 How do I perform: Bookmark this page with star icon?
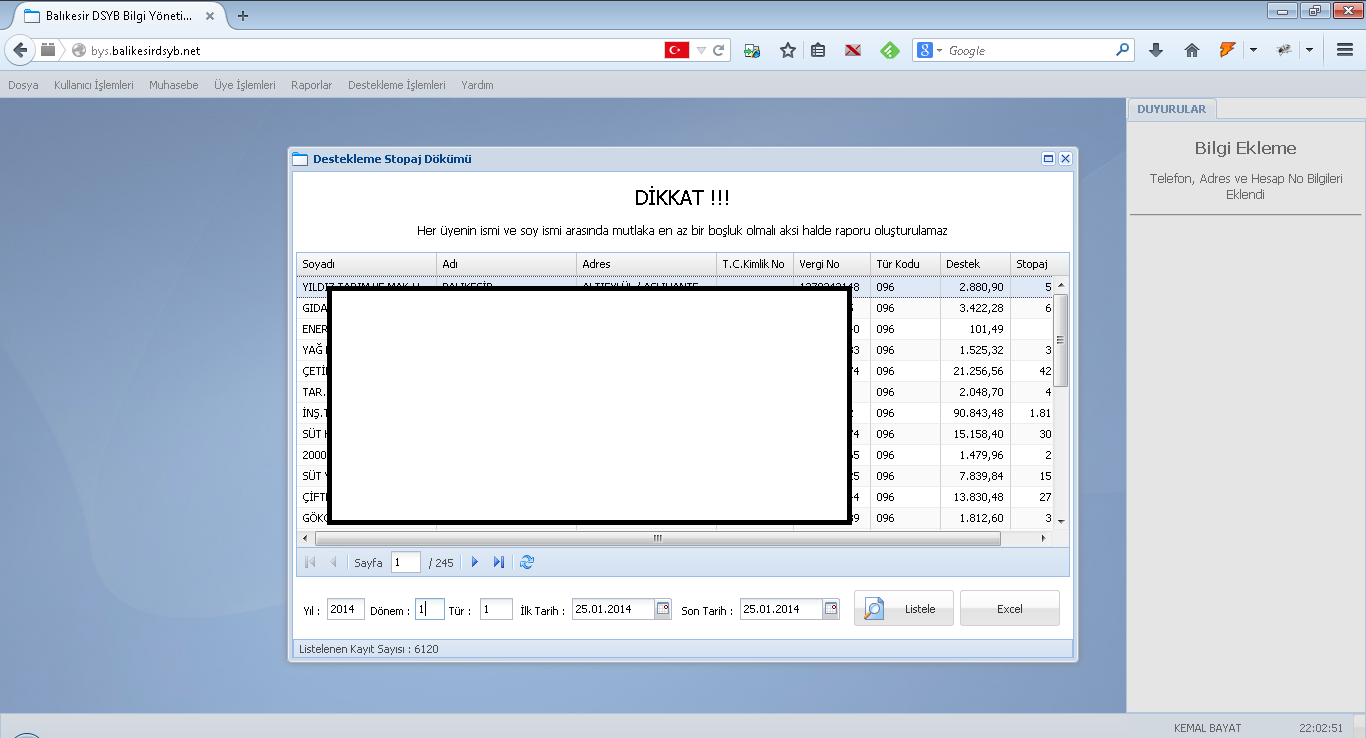pos(788,50)
